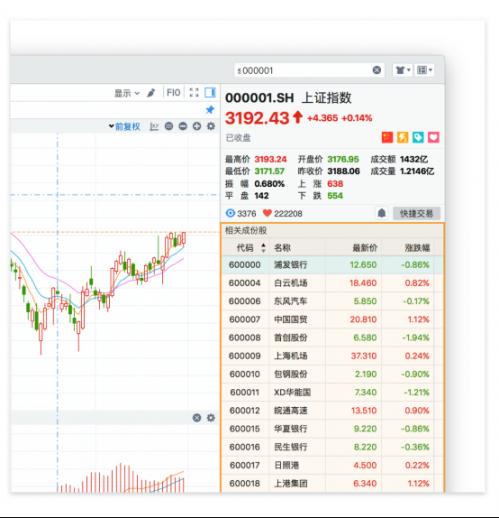The image size is (499, 518).
Task: Click the 相关成份股 section header
Action: [246, 230]
